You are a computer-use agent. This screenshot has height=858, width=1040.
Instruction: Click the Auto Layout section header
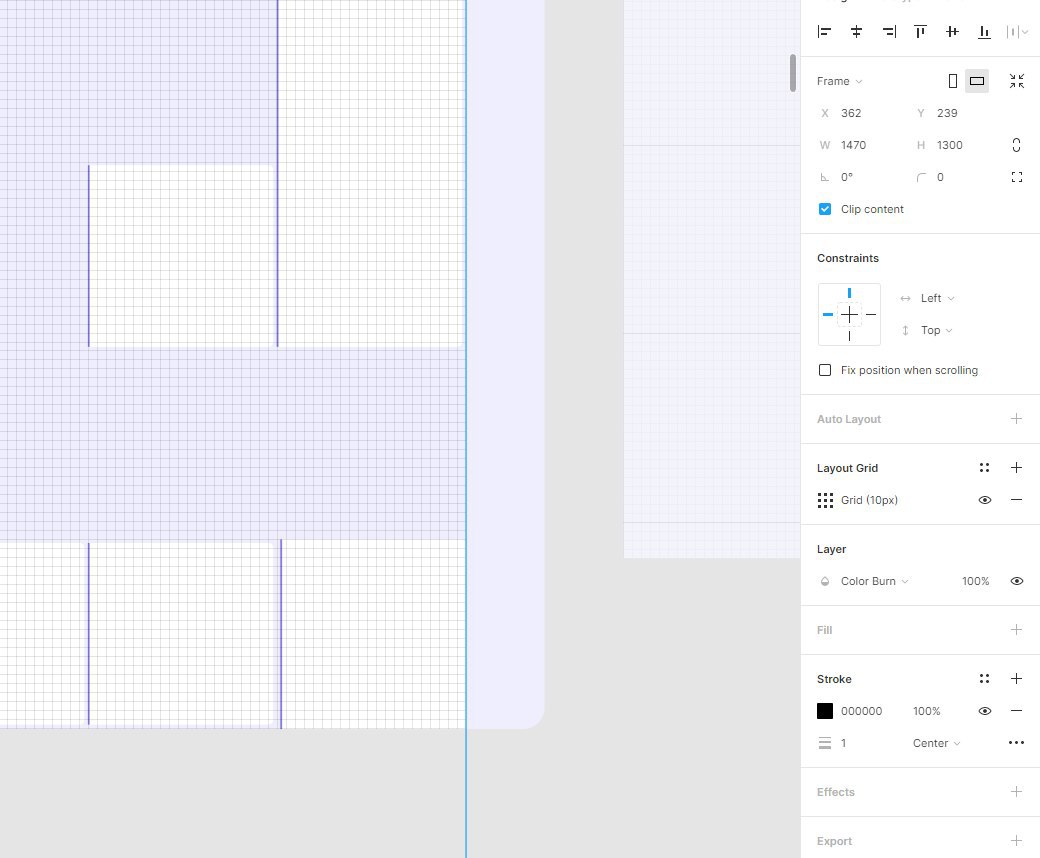(x=849, y=419)
